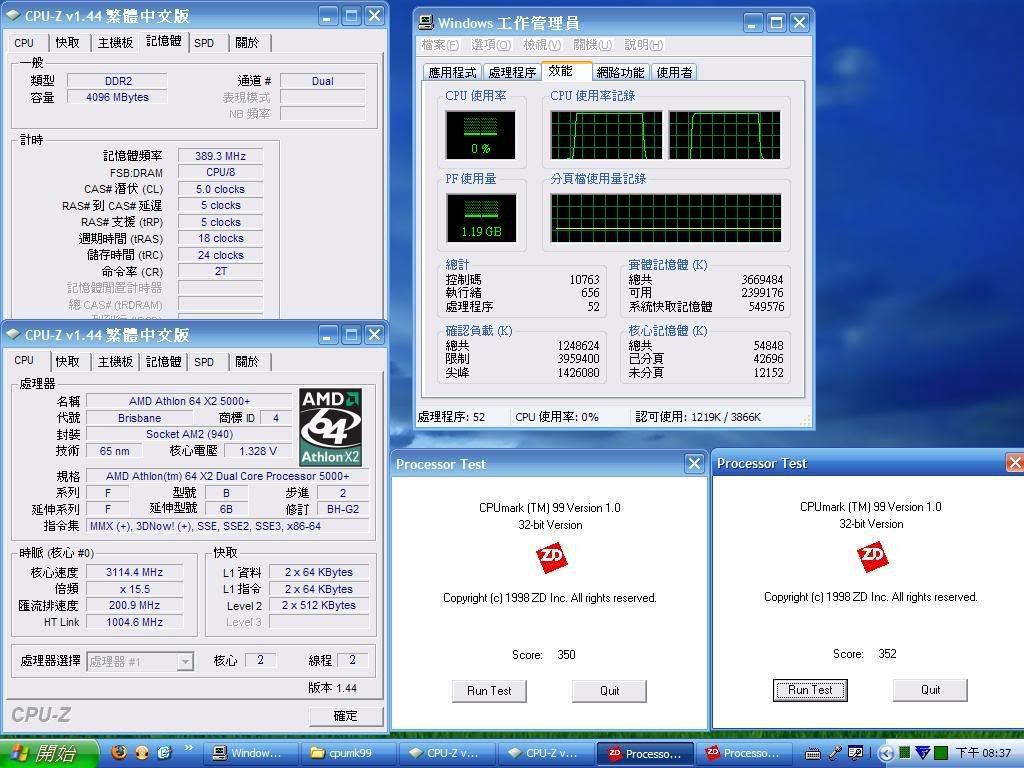Select SPD tab in upper CPU-Z window
The width and height of the screenshot is (1024, 768).
click(x=204, y=42)
